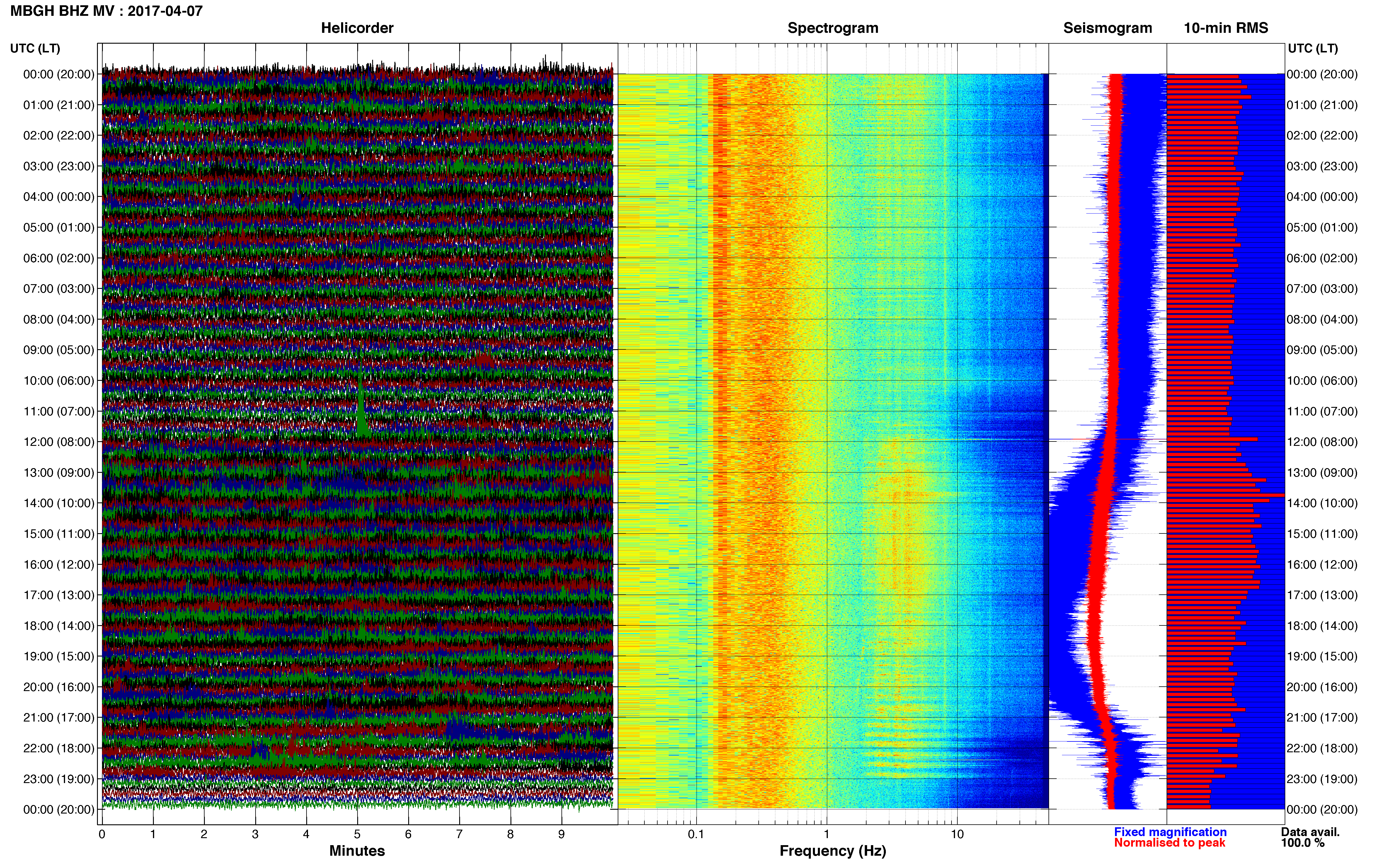Click '14:00 (10:00)' label left of Helicorder
Viewport: 1389px width, 868px height.
pyautogui.click(x=59, y=504)
